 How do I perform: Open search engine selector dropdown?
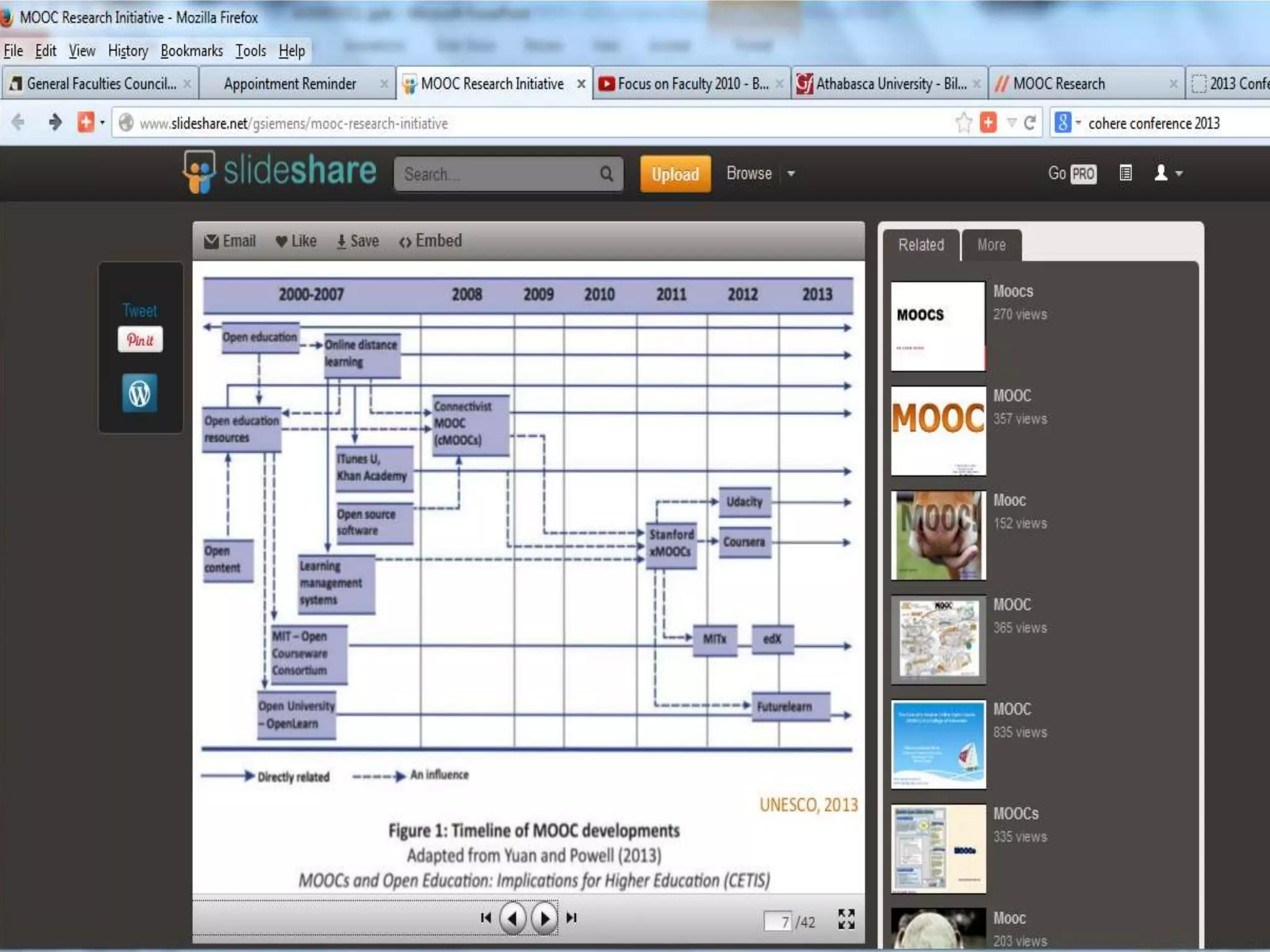point(1068,123)
